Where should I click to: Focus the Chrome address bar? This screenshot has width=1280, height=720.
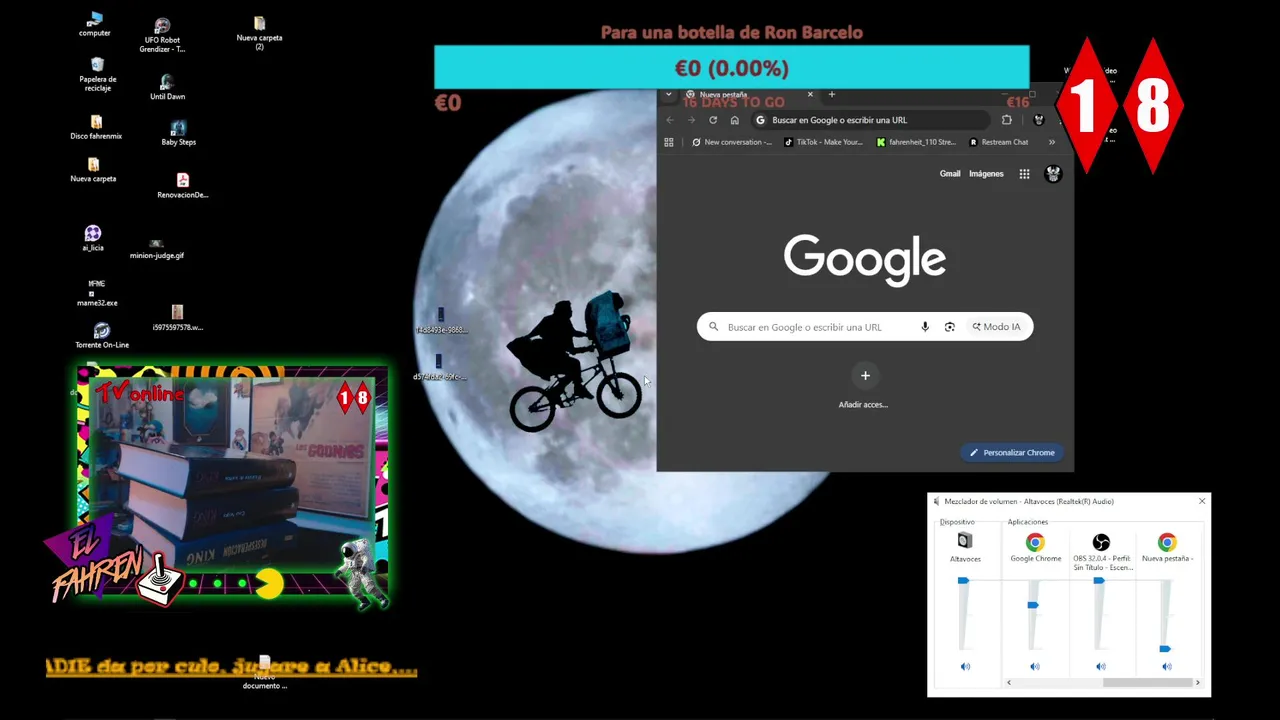[x=869, y=120]
